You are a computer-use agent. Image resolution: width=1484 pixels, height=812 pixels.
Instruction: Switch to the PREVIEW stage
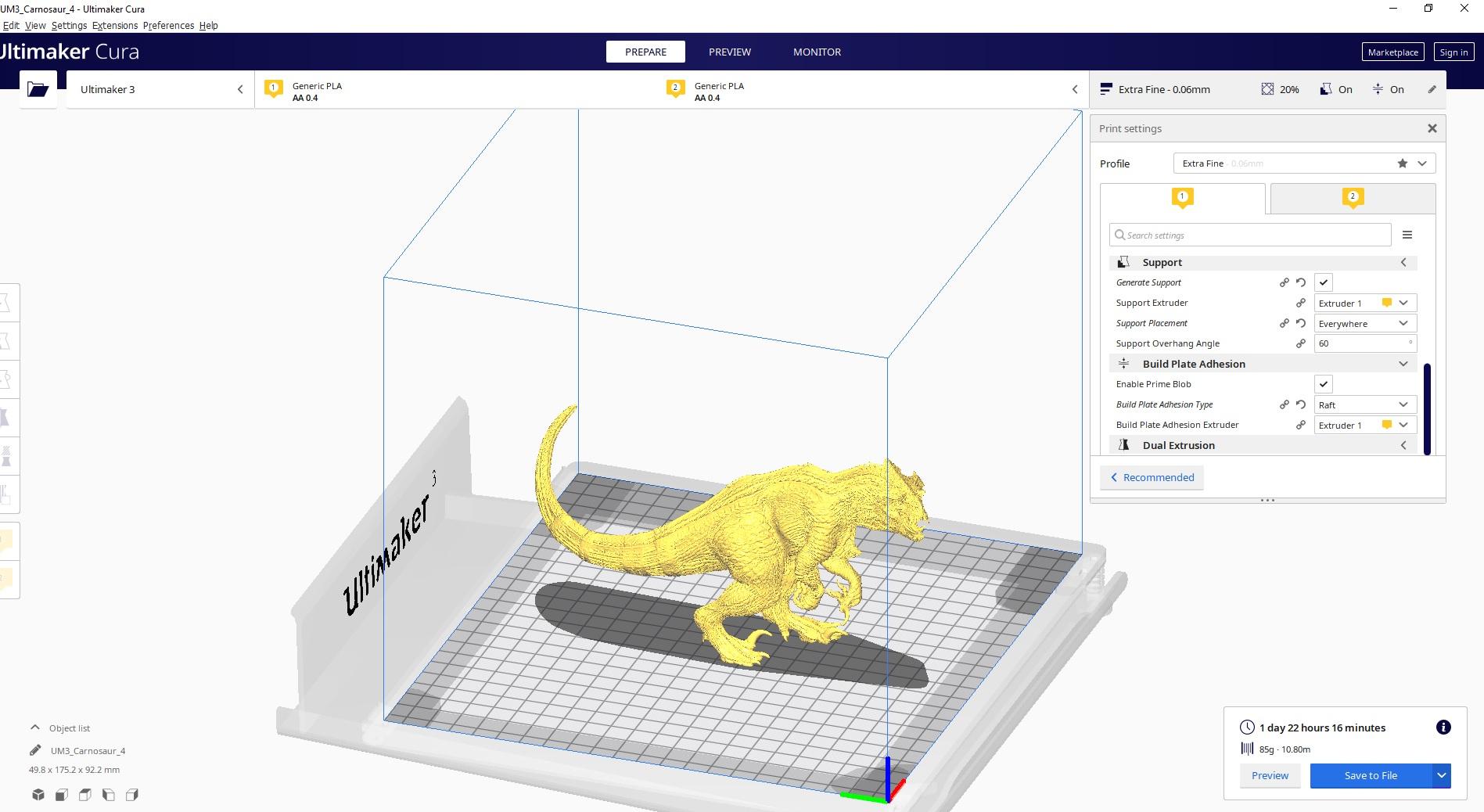(730, 52)
